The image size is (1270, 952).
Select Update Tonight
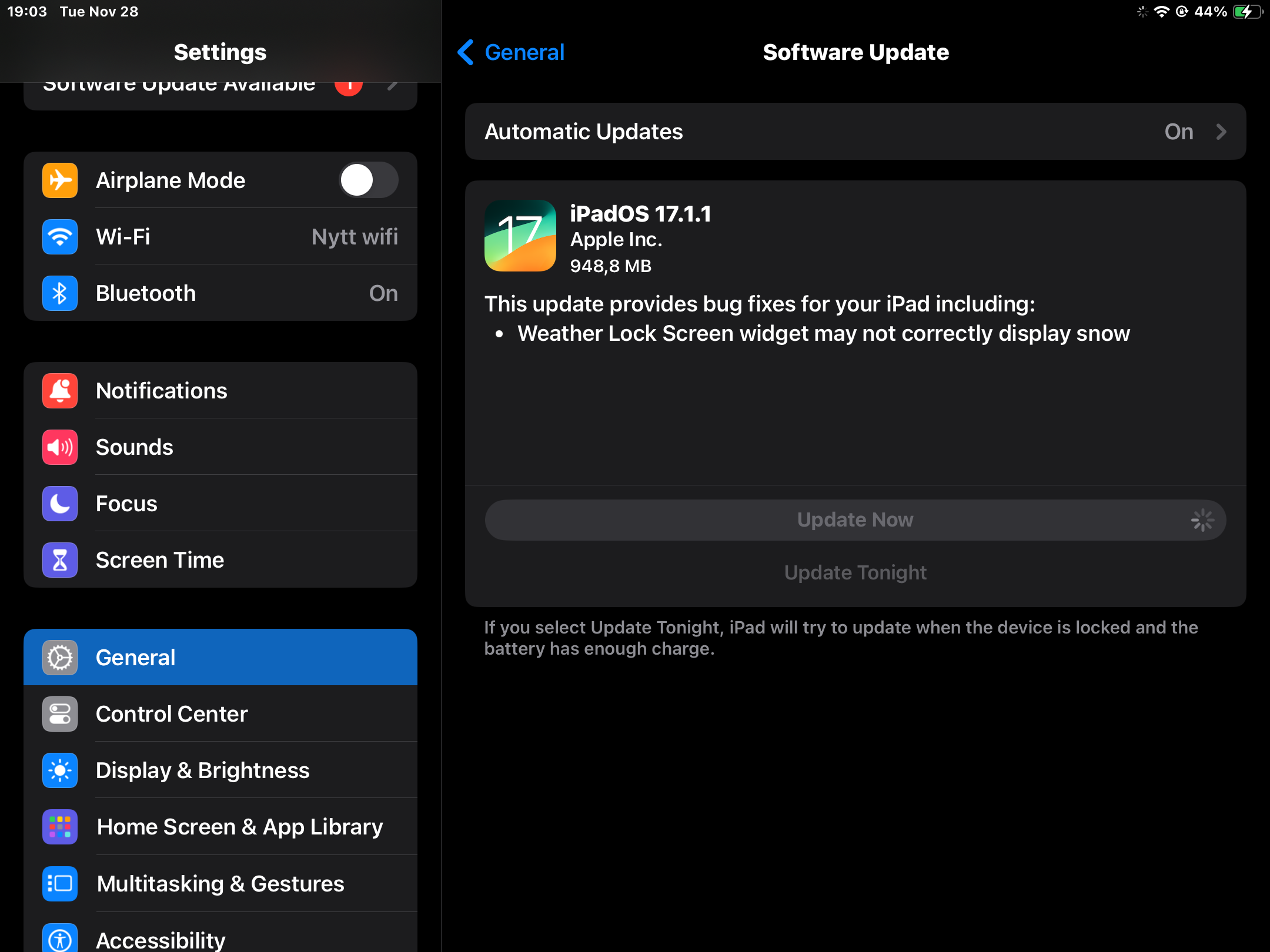pyautogui.click(x=855, y=572)
